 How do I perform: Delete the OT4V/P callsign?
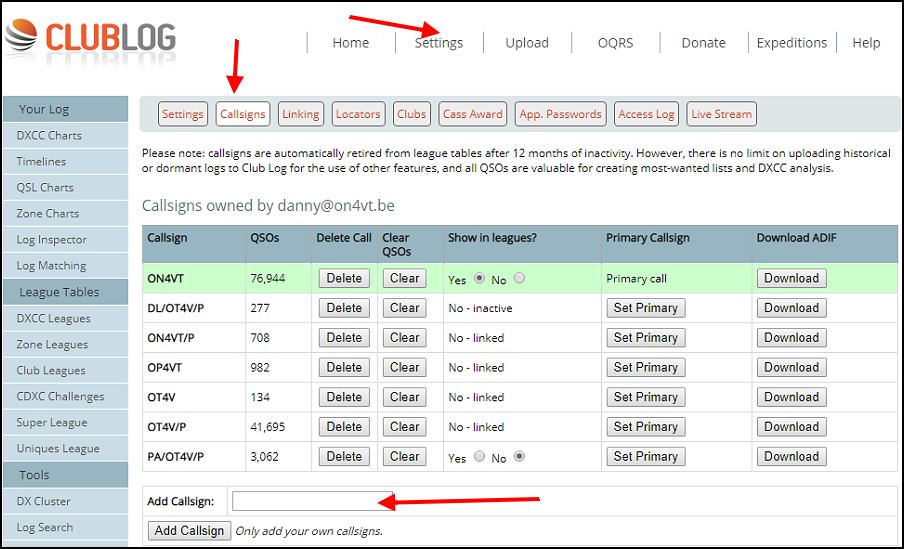[x=344, y=427]
